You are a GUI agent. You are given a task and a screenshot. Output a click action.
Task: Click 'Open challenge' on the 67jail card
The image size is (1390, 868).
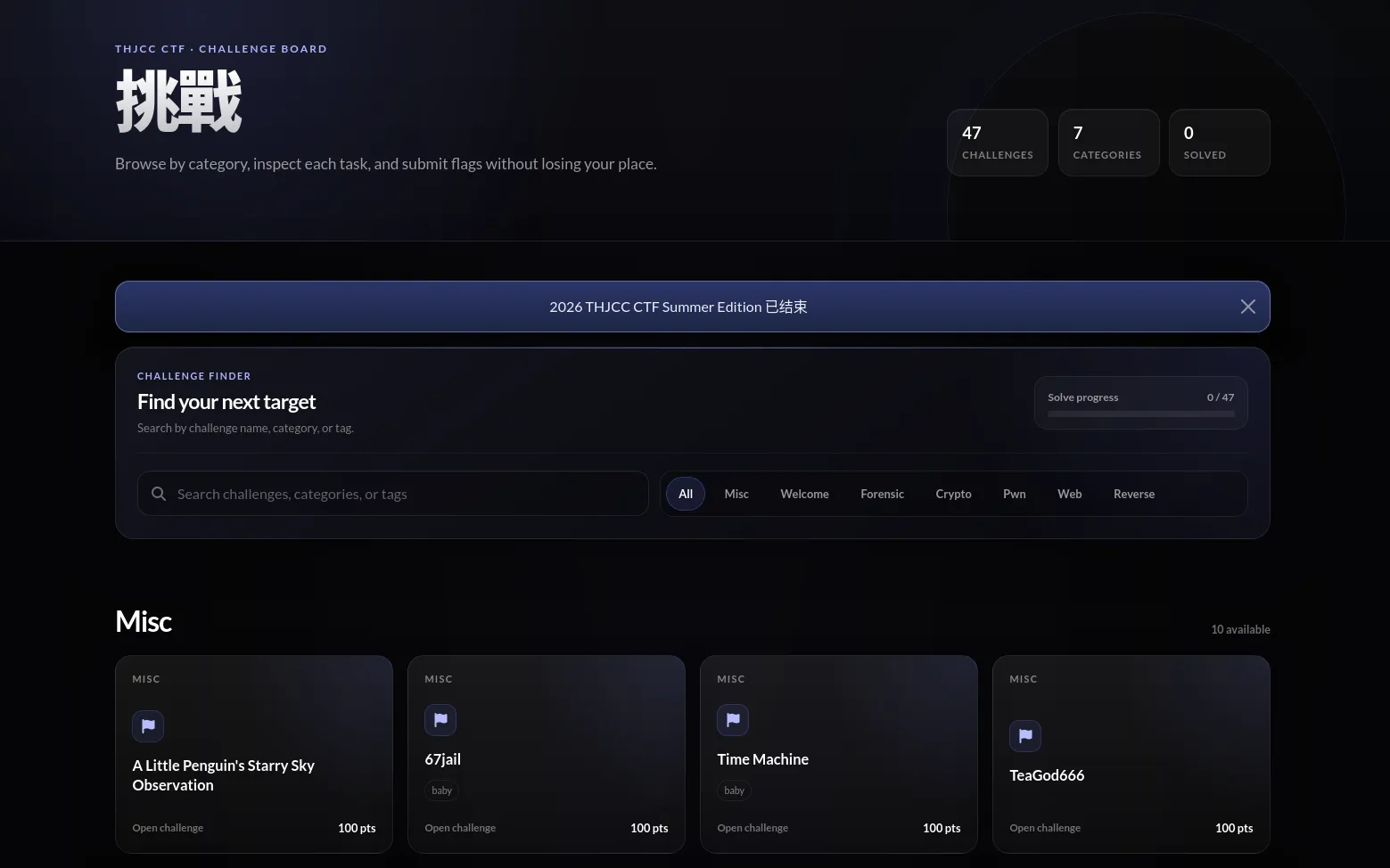click(460, 828)
